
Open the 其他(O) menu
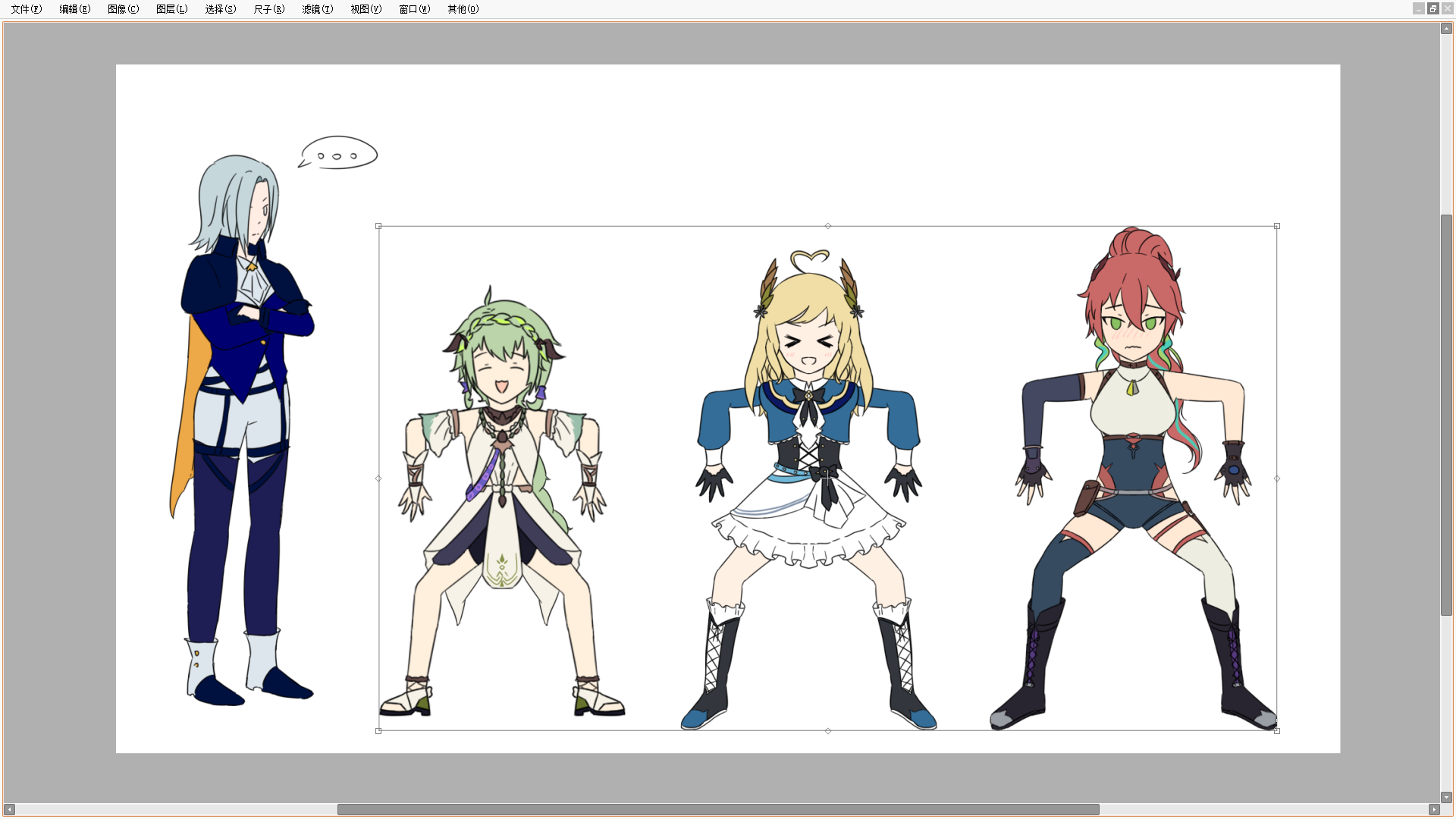[x=463, y=9]
